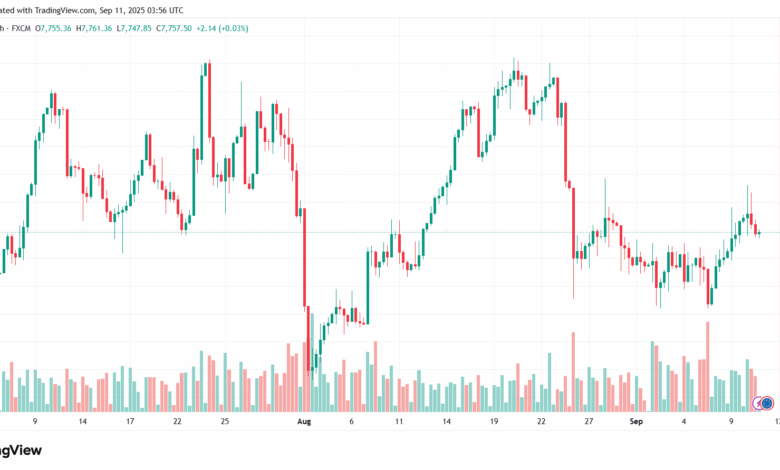The image size is (780, 470).
Task: Select the open price value 7,755.36
Action: coord(57,28)
